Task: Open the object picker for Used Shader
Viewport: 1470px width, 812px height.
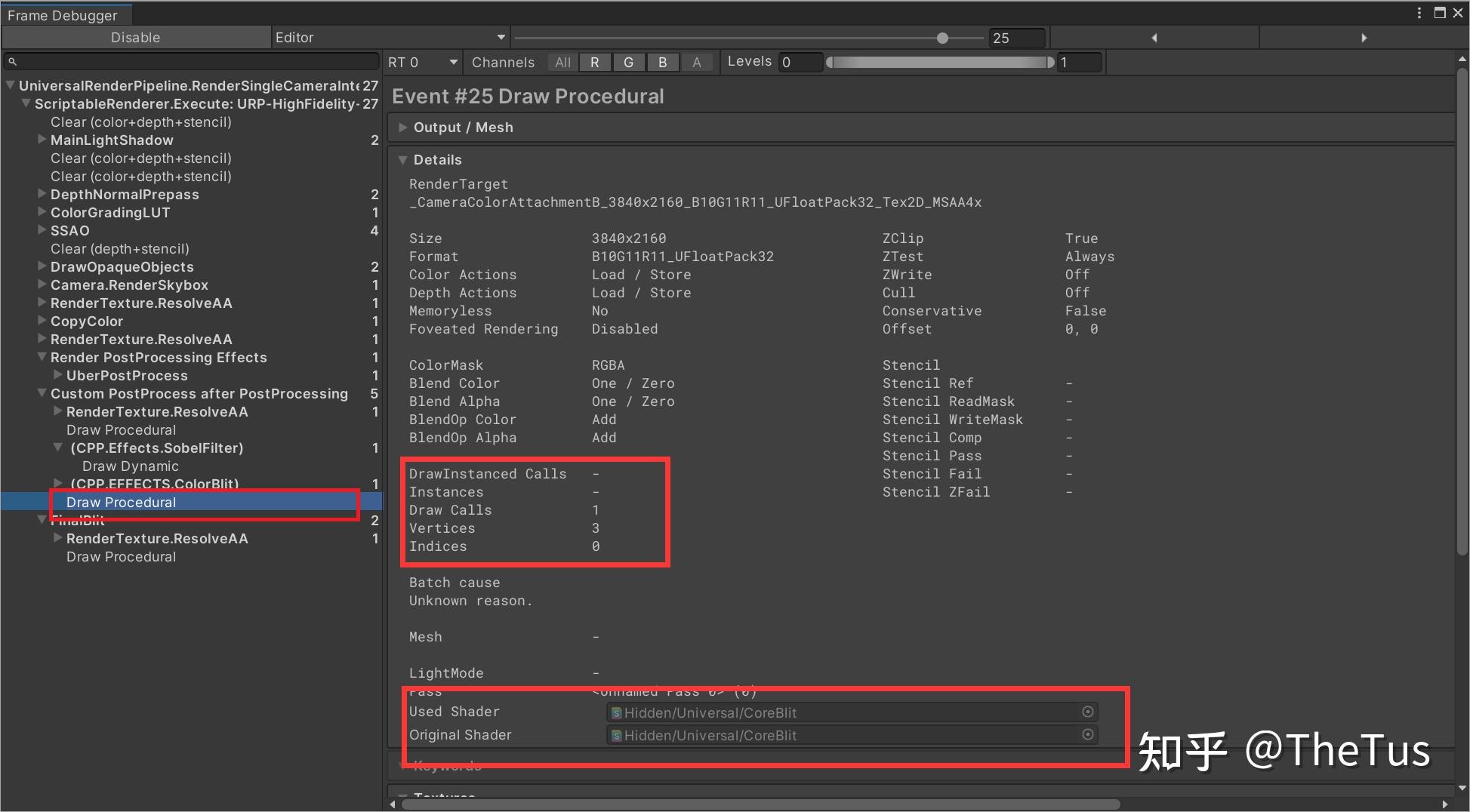Action: [x=1088, y=712]
